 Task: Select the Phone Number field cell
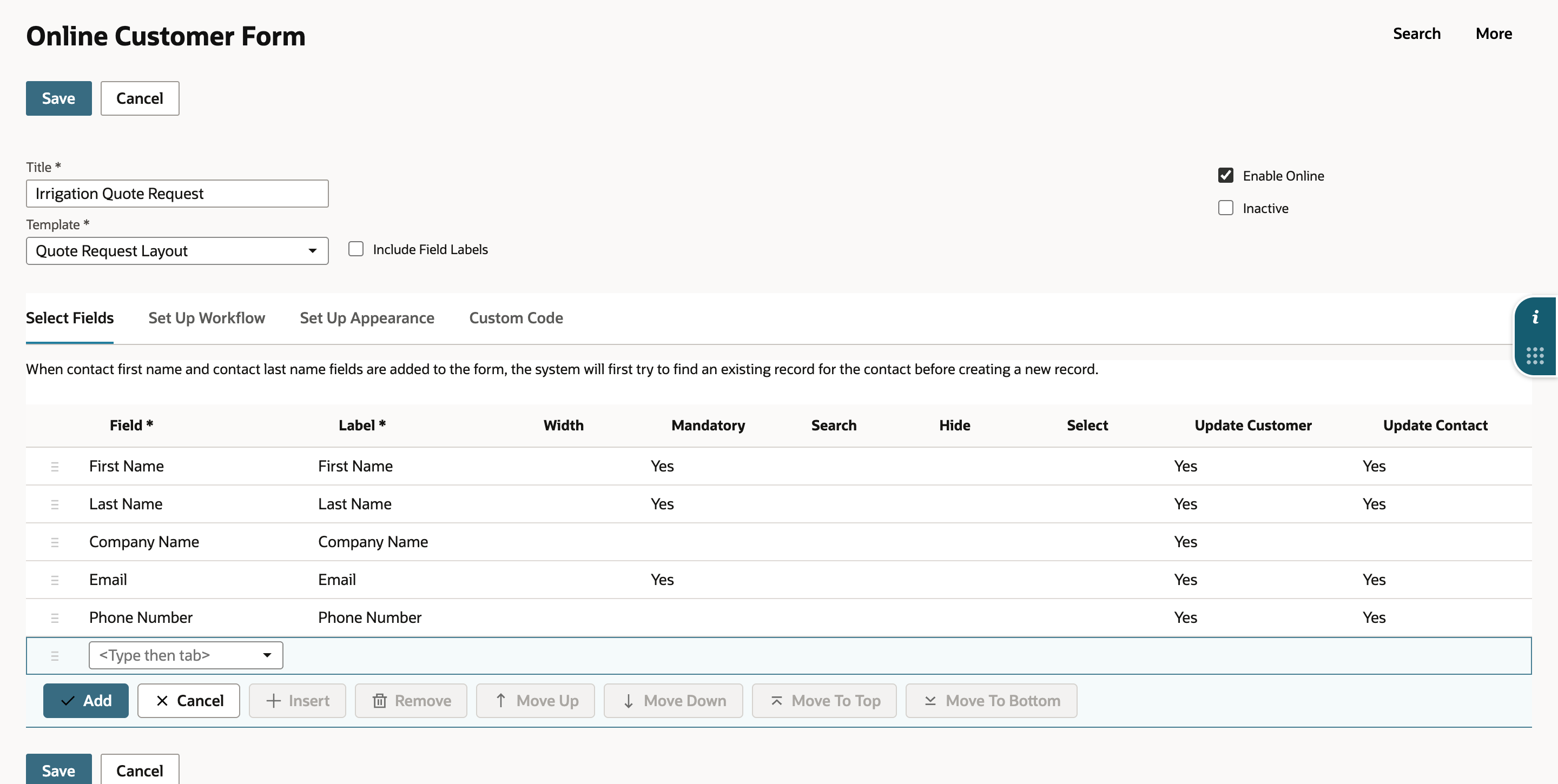point(141,618)
